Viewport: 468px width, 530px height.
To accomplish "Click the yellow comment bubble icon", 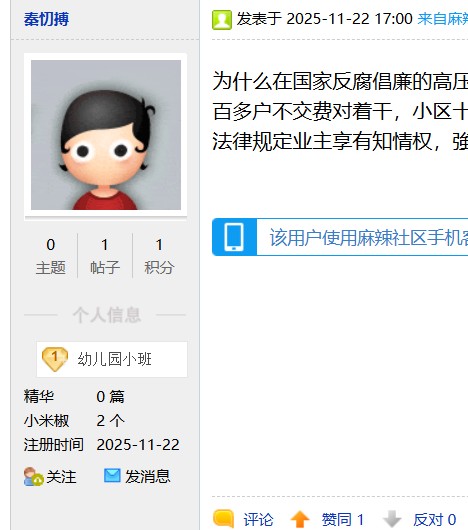I will click(x=223, y=518).
